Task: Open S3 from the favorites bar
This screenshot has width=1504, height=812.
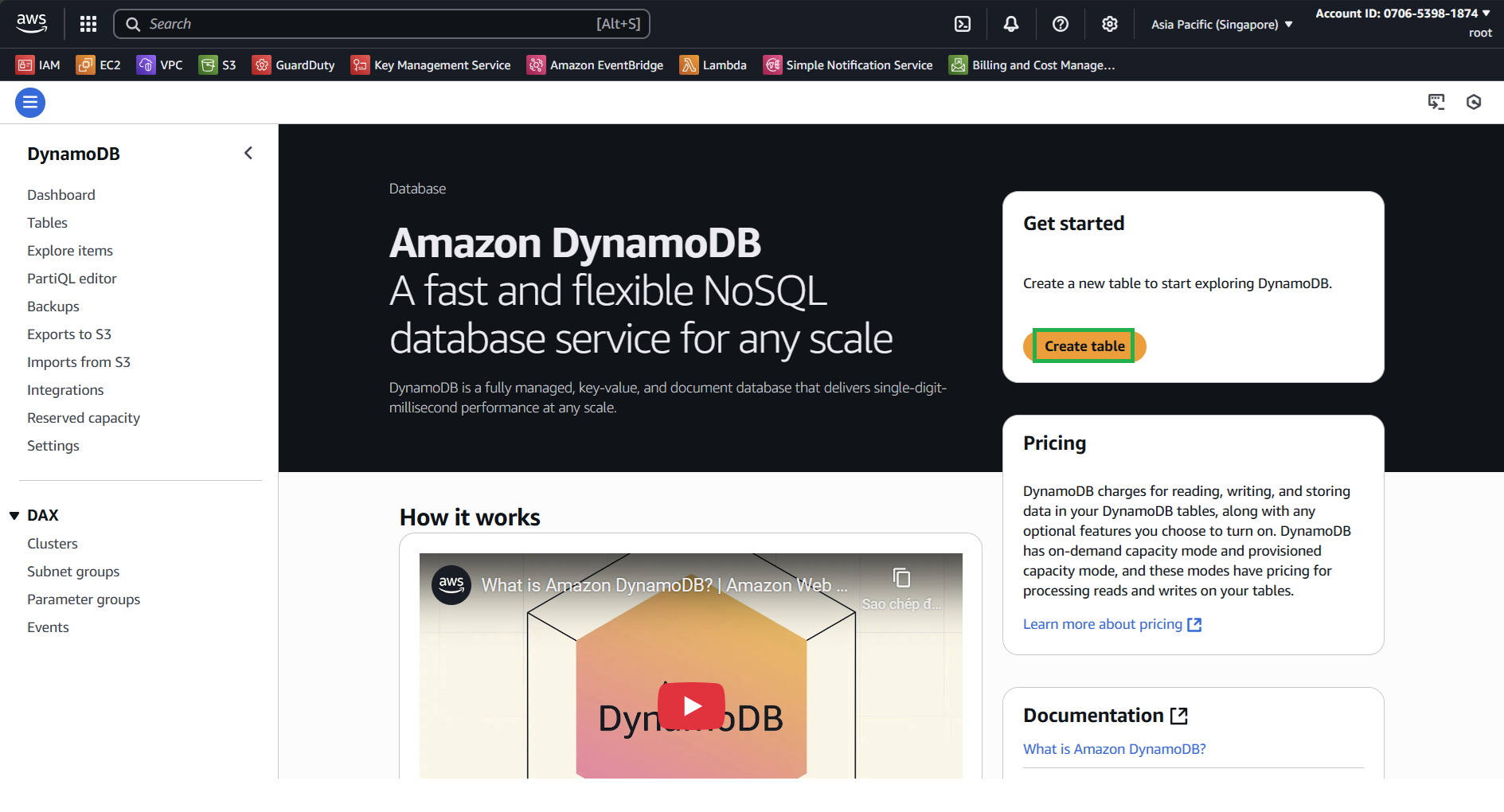Action: pos(217,65)
